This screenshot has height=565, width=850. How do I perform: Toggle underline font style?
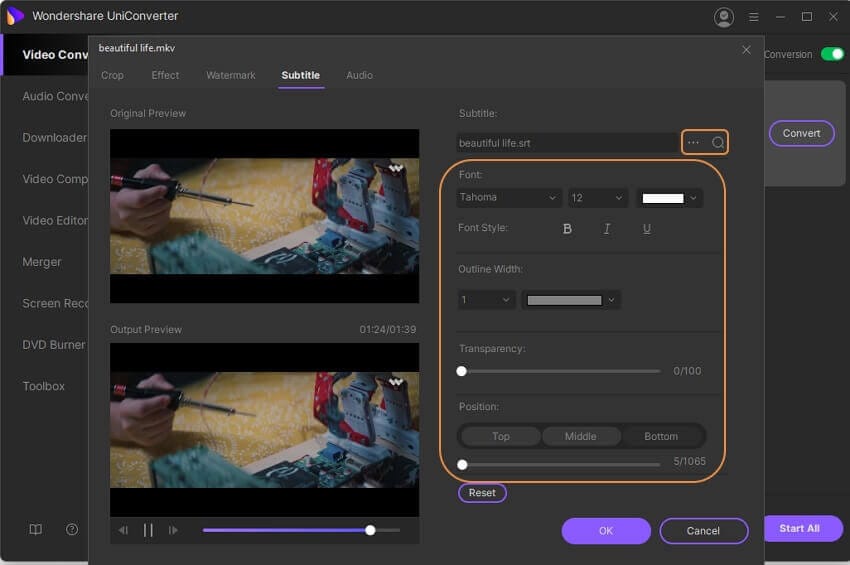pyautogui.click(x=647, y=229)
